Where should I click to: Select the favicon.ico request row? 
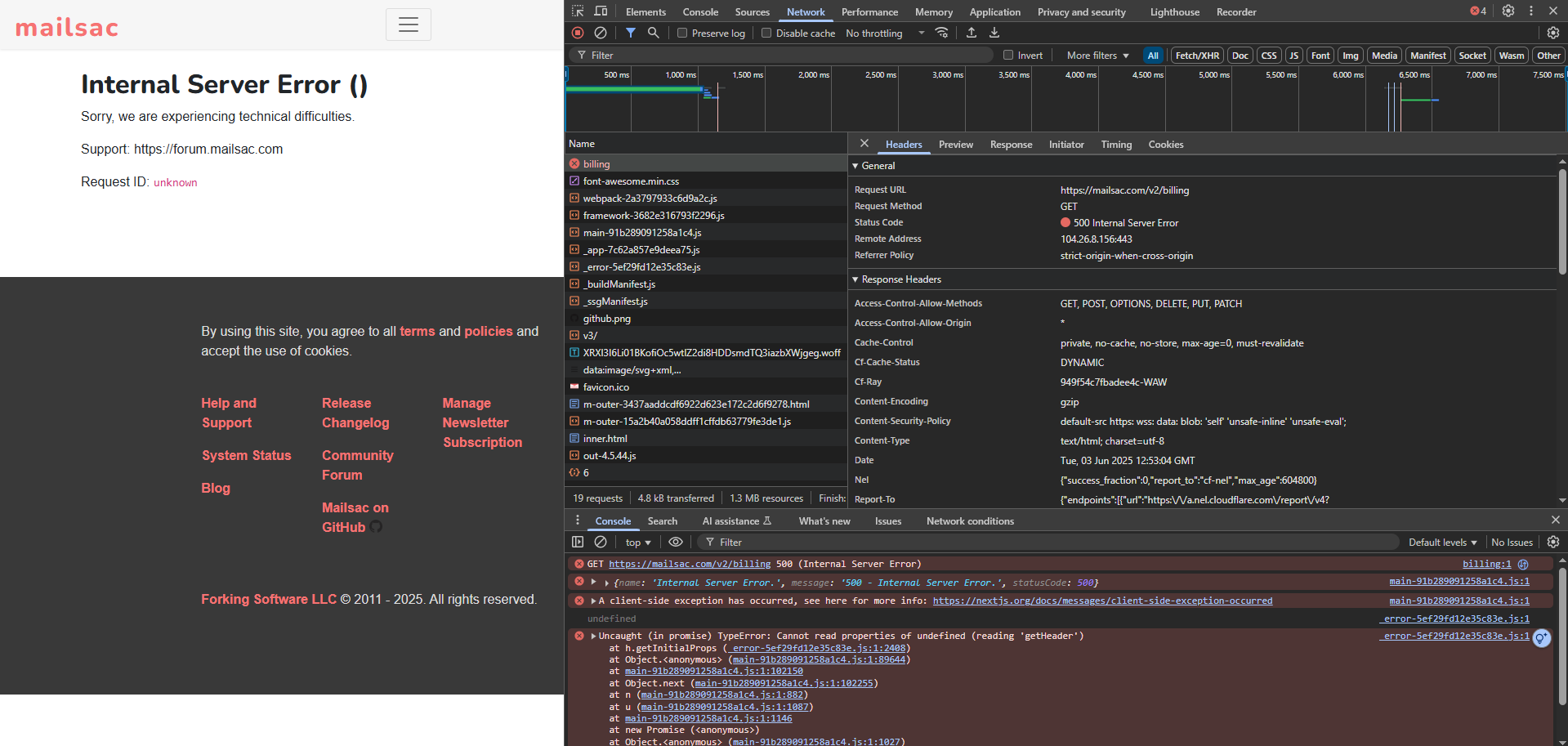click(706, 387)
